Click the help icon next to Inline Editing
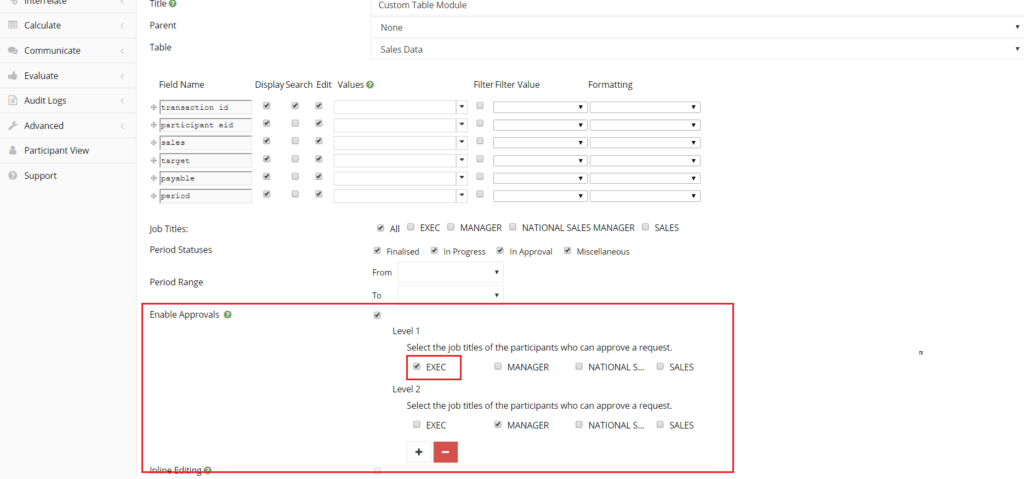 [x=208, y=470]
